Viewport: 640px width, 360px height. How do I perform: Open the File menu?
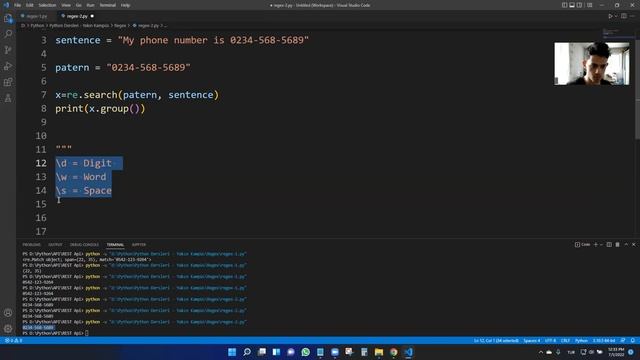click(x=18, y=5)
